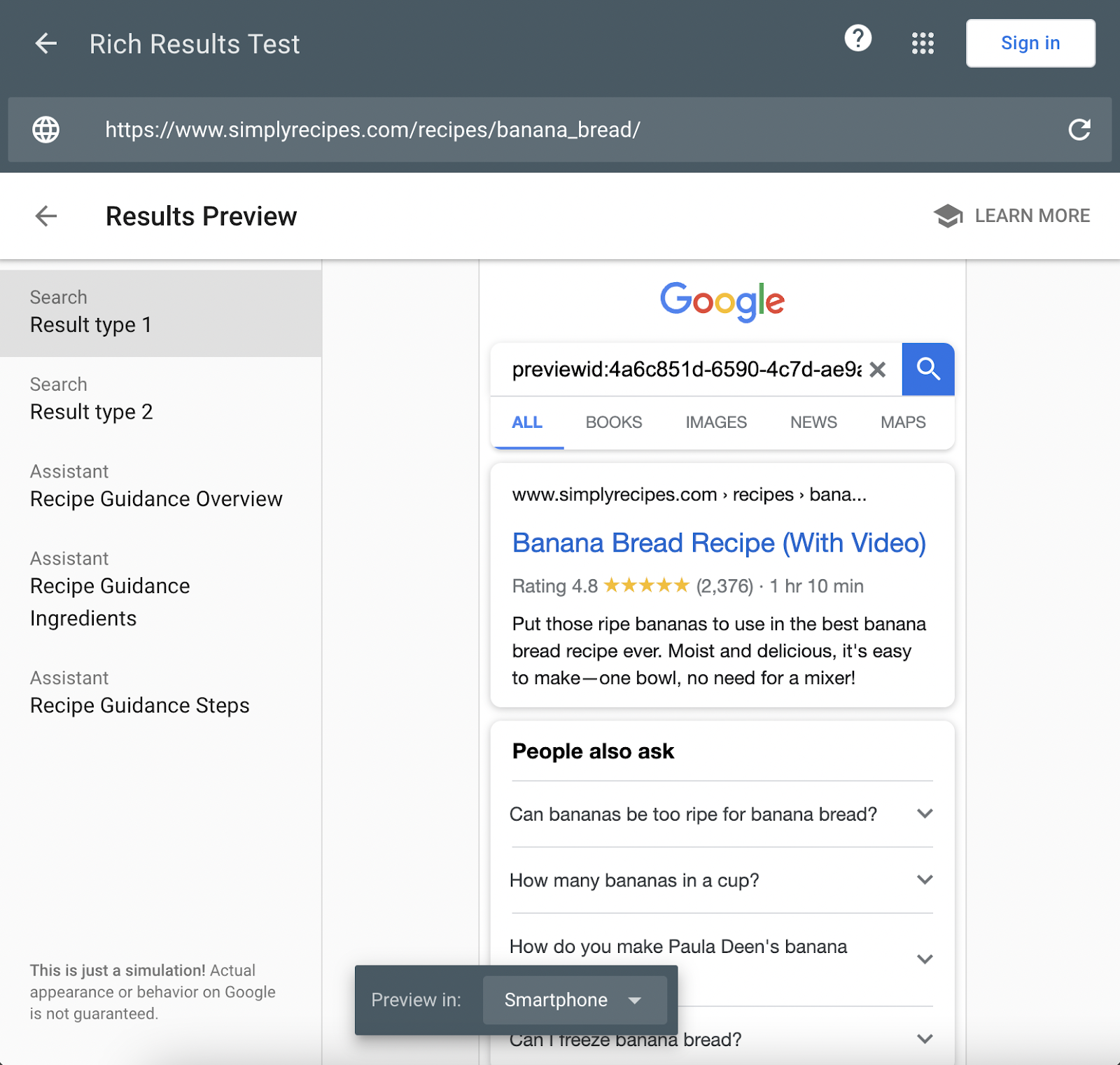Select Search Result type 1
1120x1065 pixels.
[x=161, y=313]
